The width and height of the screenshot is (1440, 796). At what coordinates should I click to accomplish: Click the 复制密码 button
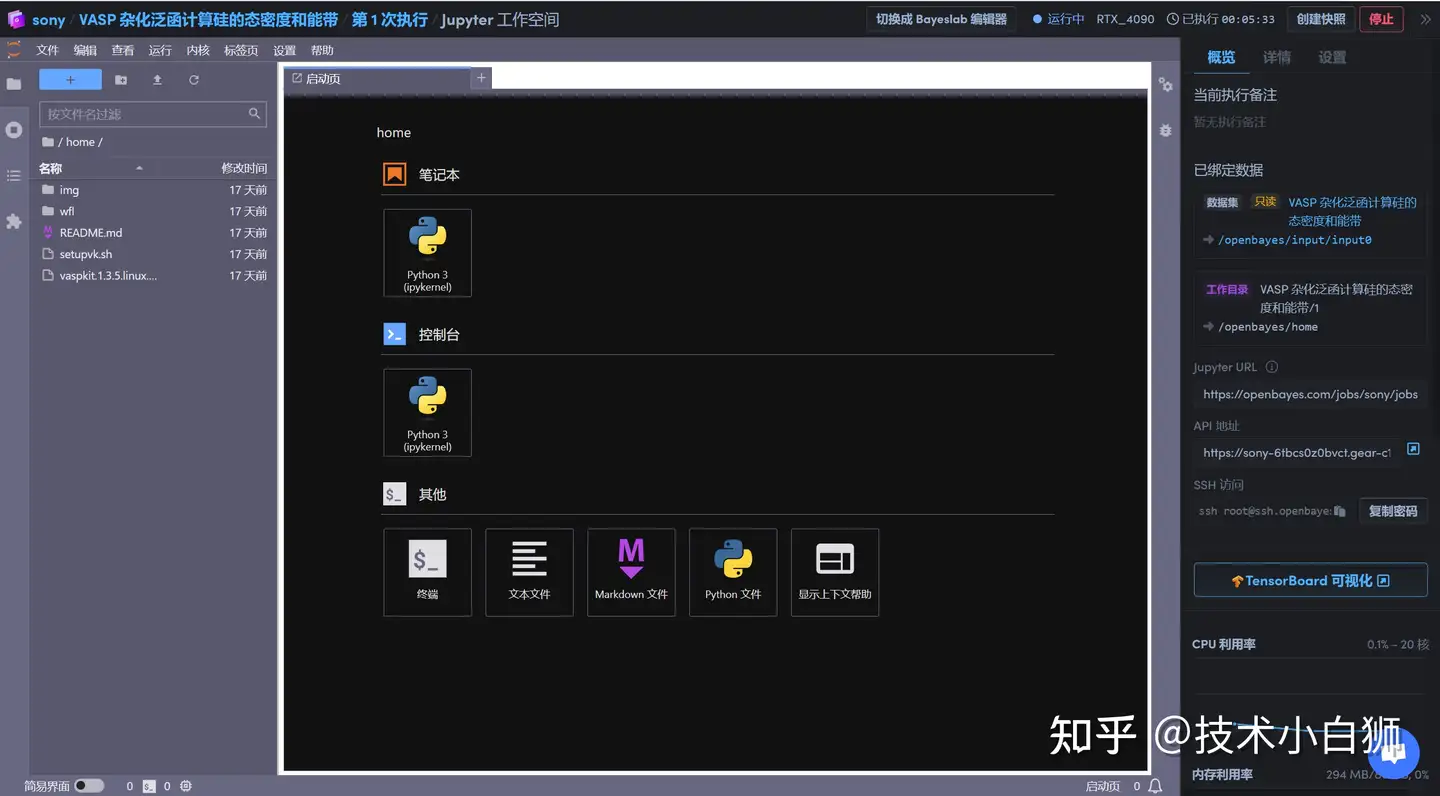pos(1393,511)
